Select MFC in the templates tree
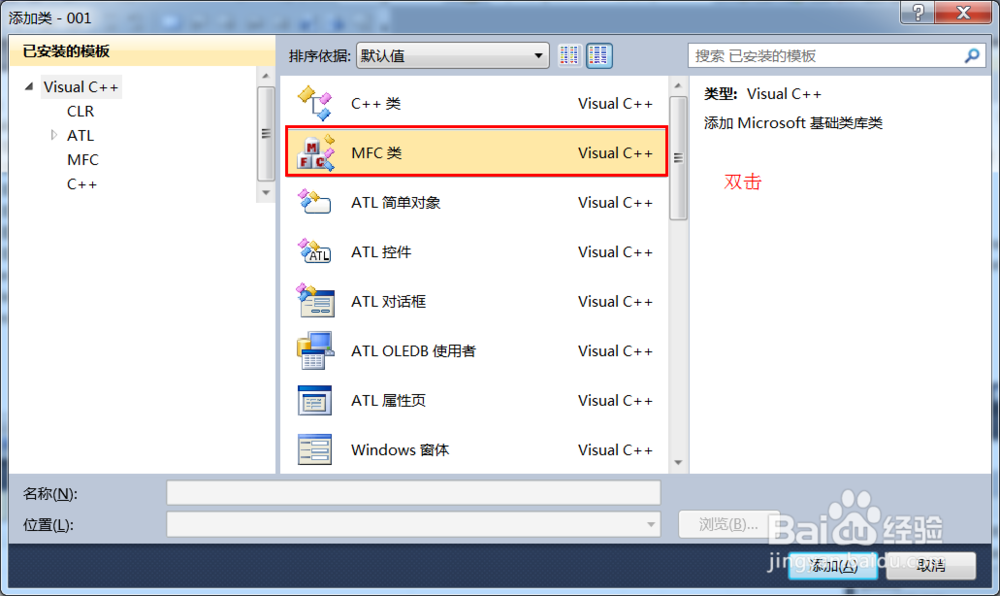 pyautogui.click(x=83, y=159)
